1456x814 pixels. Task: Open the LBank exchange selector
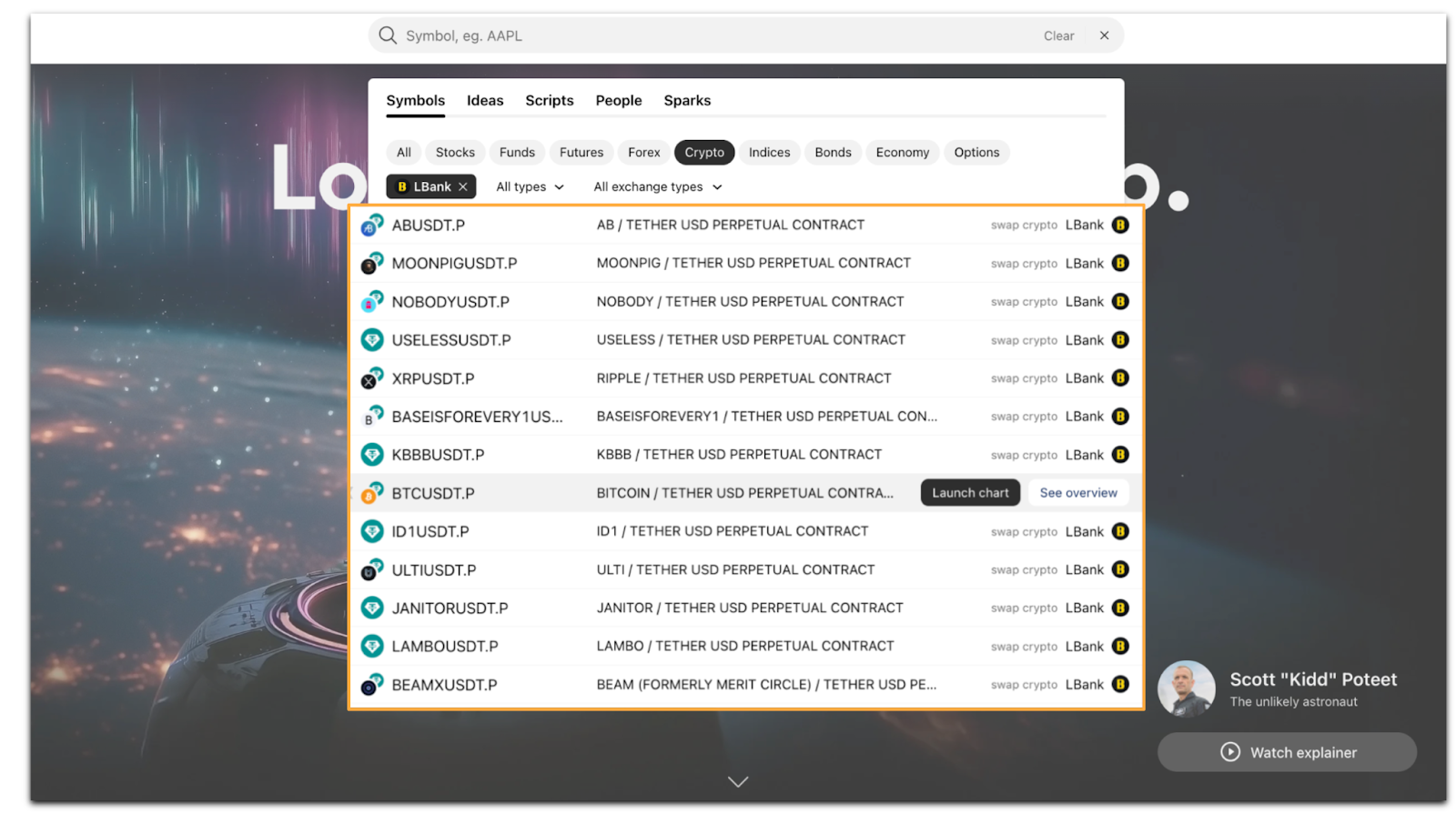pyautogui.click(x=424, y=187)
